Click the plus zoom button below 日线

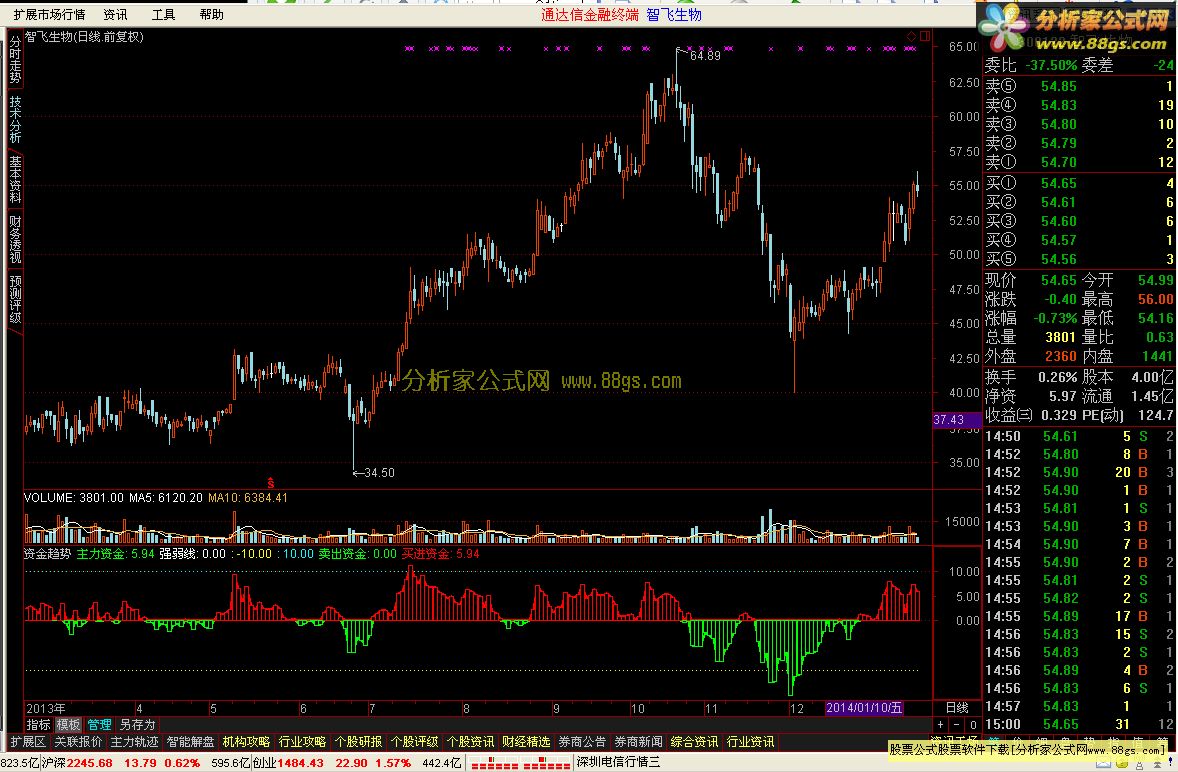pos(940,725)
